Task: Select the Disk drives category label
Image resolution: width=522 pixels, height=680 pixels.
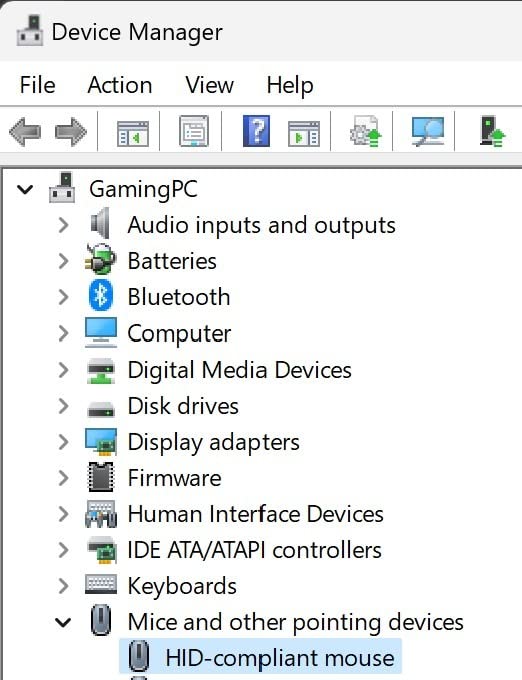Action: (x=183, y=406)
